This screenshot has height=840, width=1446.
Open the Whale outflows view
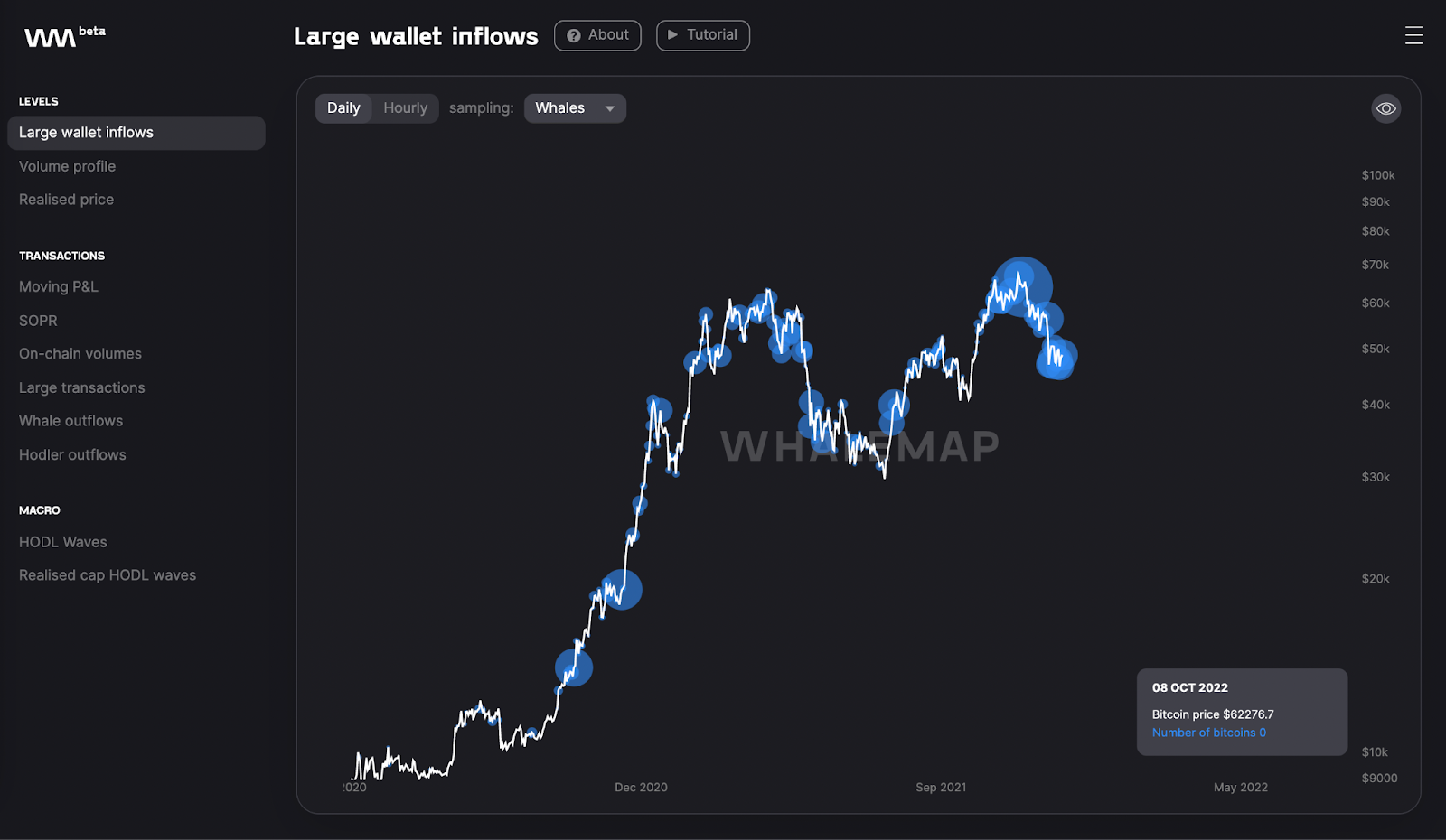tap(70, 420)
